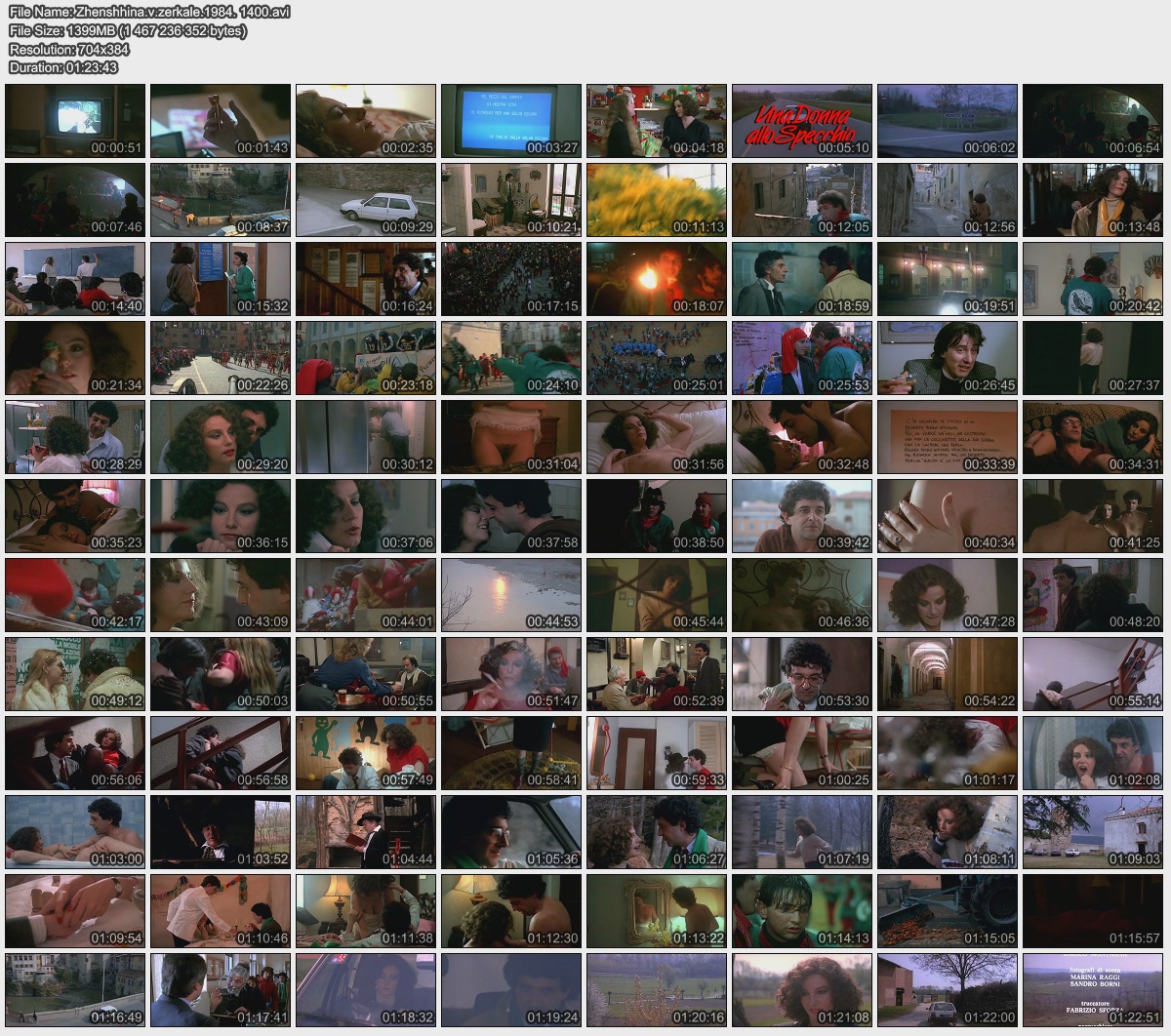
Task: Click the crowd scene thumbnail at 00:17:15
Action: pyautogui.click(x=511, y=279)
